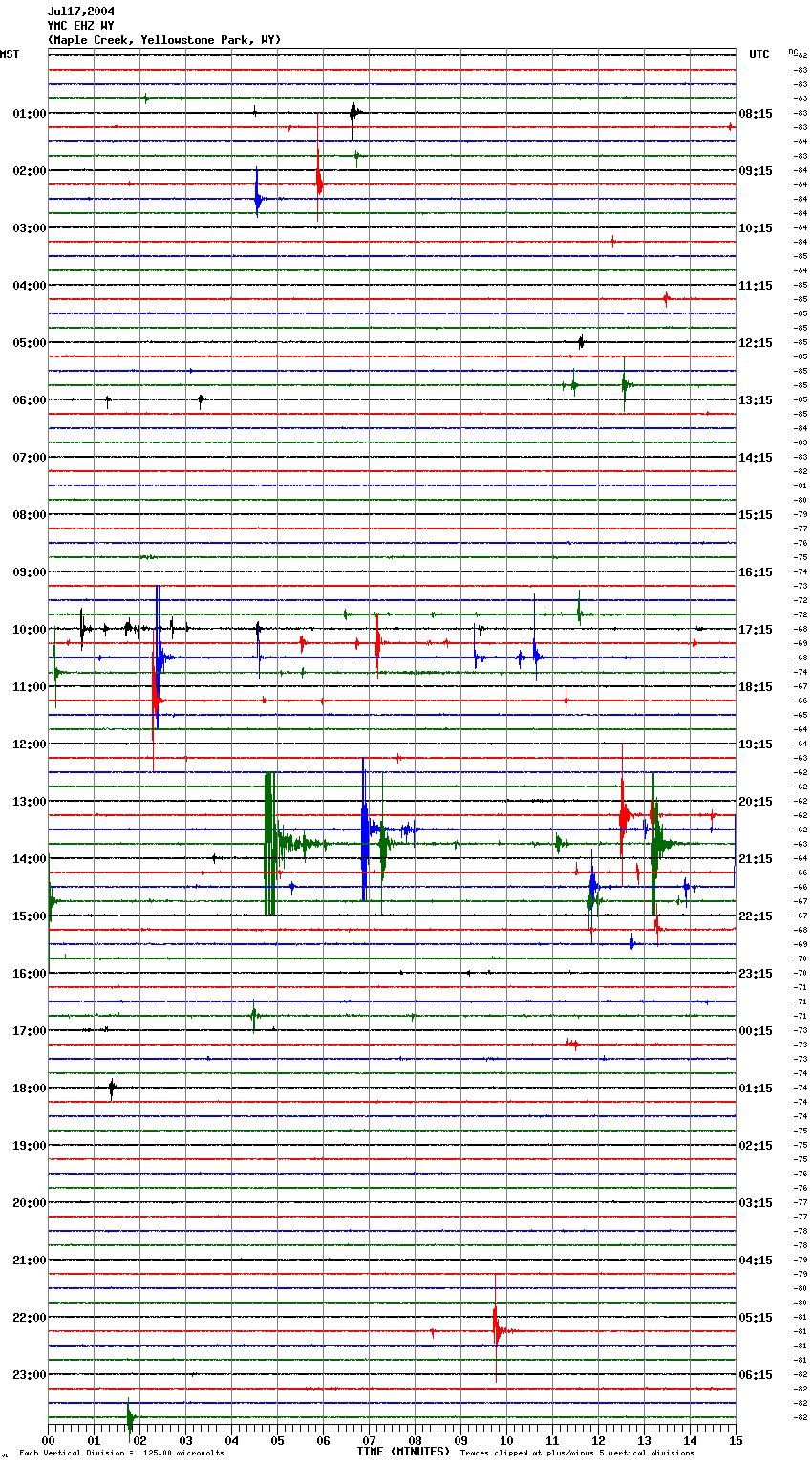
Task: Select the 125.00 microvolts vertical division note
Action: click(x=121, y=1453)
